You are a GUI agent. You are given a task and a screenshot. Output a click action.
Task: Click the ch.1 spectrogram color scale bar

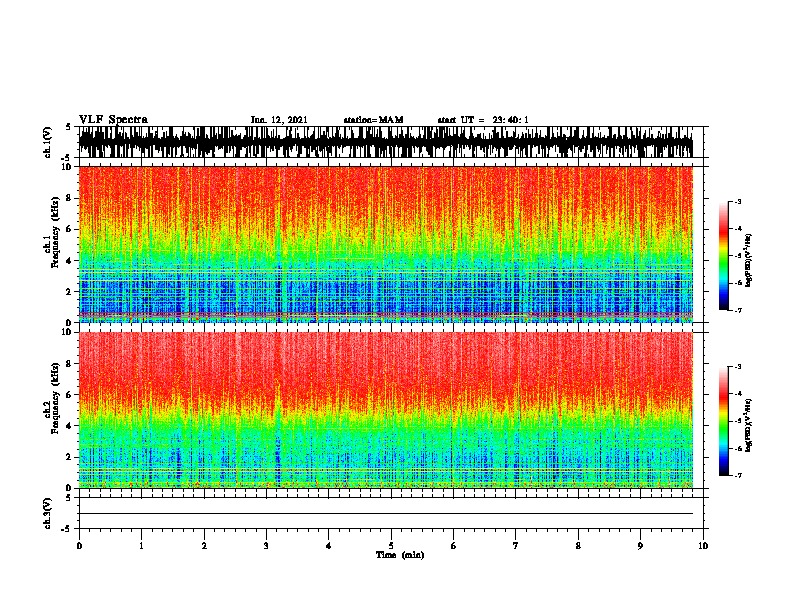click(x=724, y=256)
